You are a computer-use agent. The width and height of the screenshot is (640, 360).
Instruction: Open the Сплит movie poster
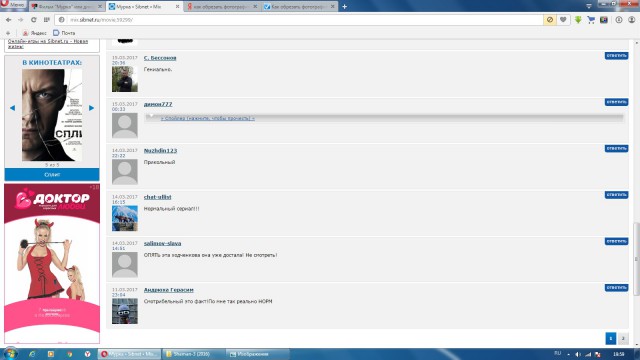52,115
